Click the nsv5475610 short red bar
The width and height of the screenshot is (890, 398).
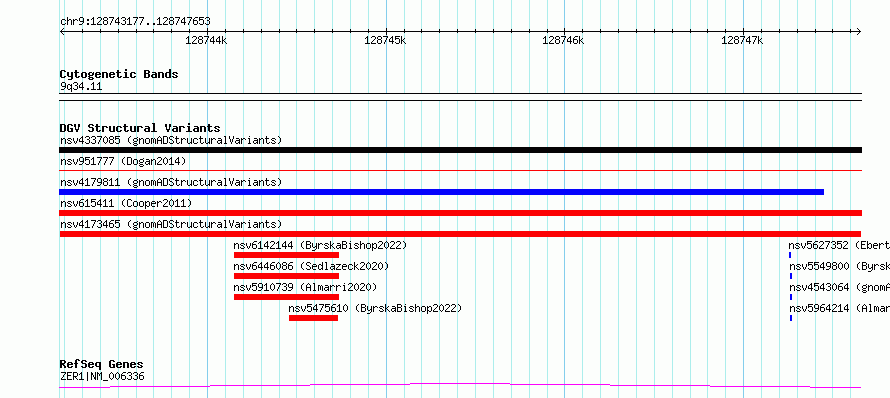pyautogui.click(x=313, y=318)
